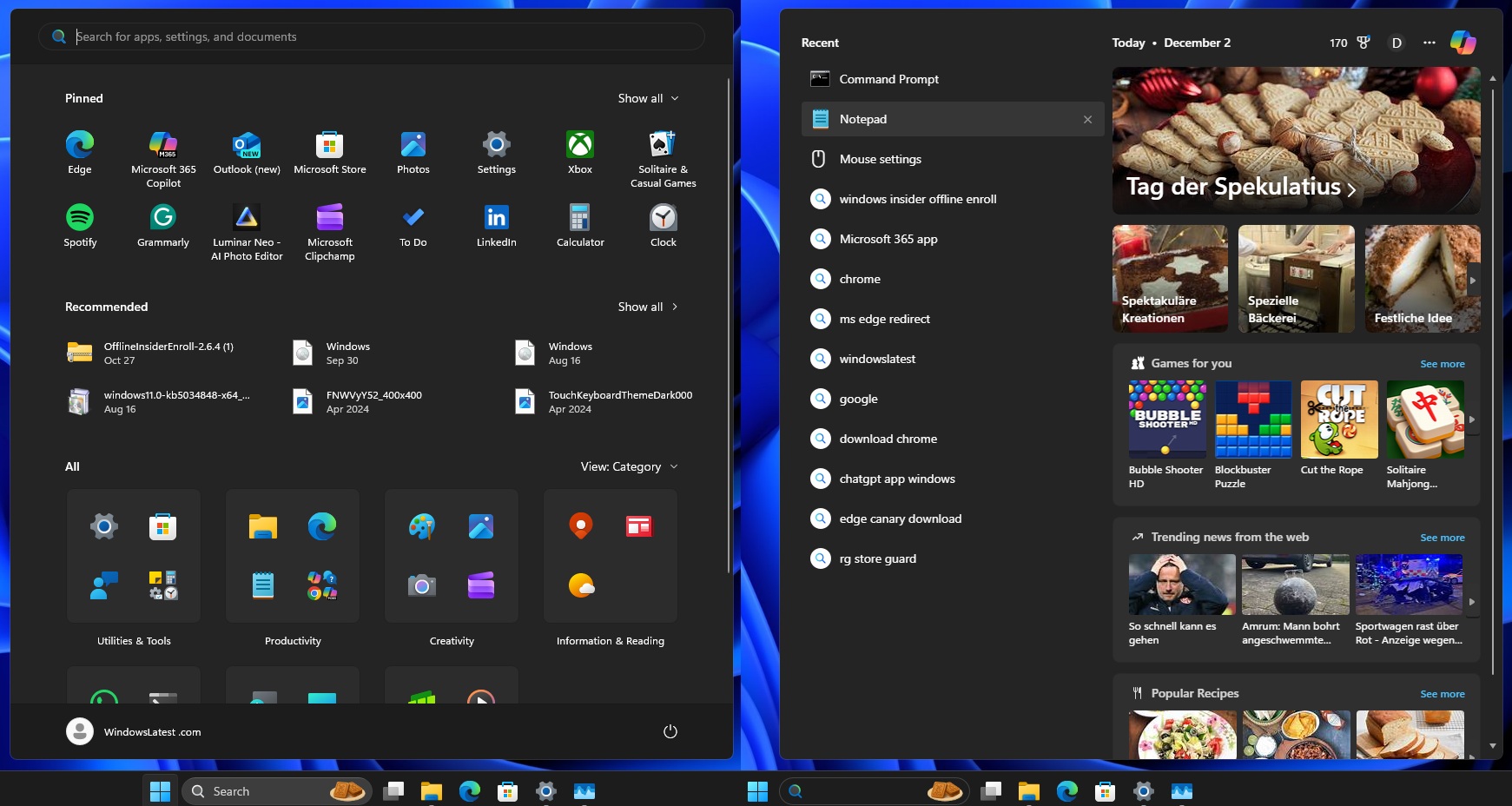Image resolution: width=1512 pixels, height=806 pixels.
Task: Open Command Prompt from Recent
Action: (888, 79)
